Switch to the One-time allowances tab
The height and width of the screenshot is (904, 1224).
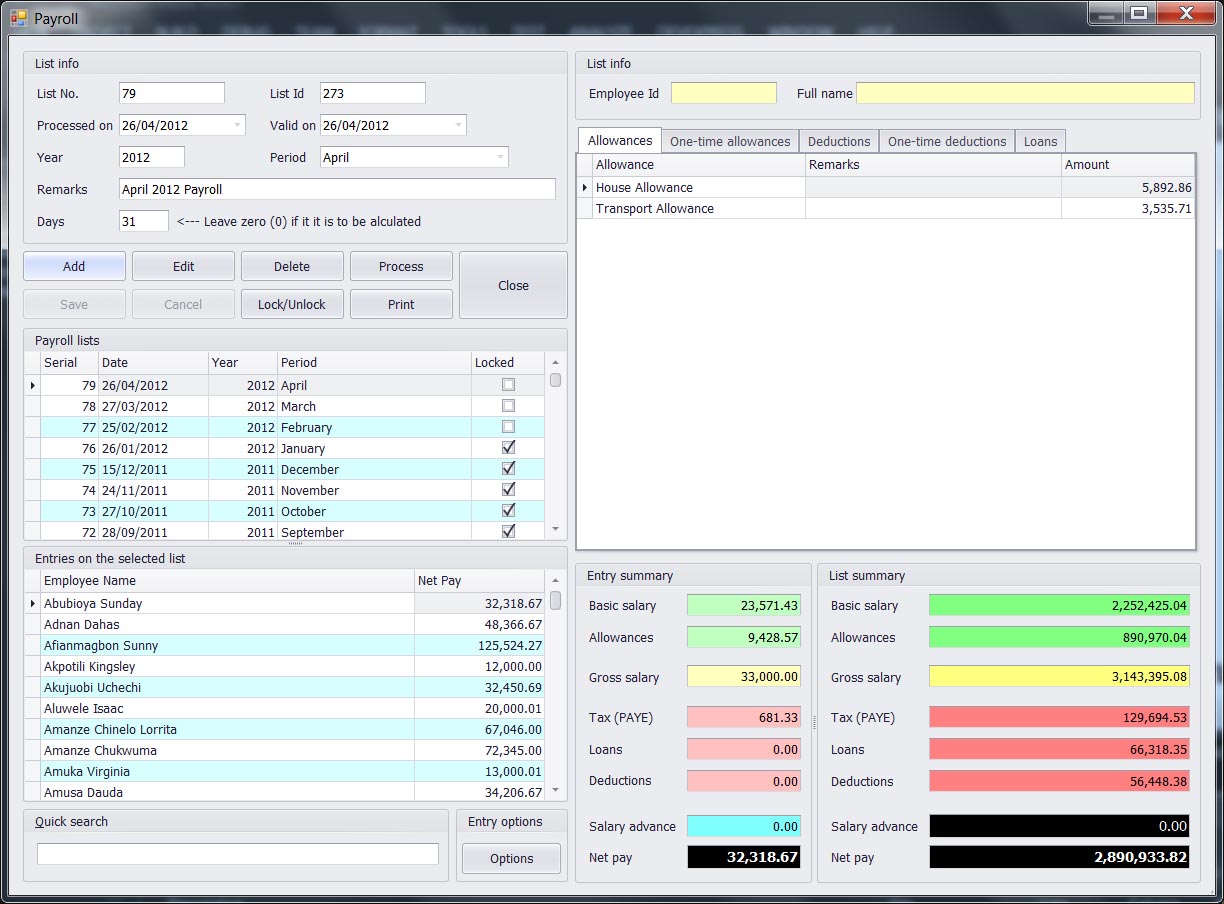[730, 141]
